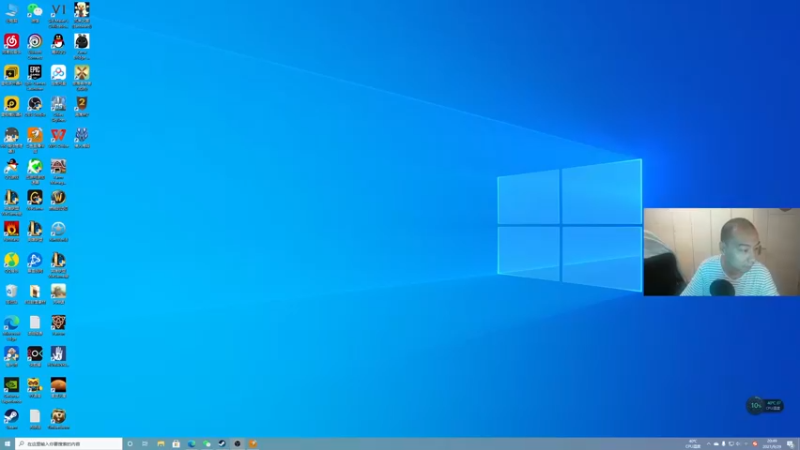The height and width of the screenshot is (450, 800).
Task: Open the notification action center icon
Action: [790, 444]
